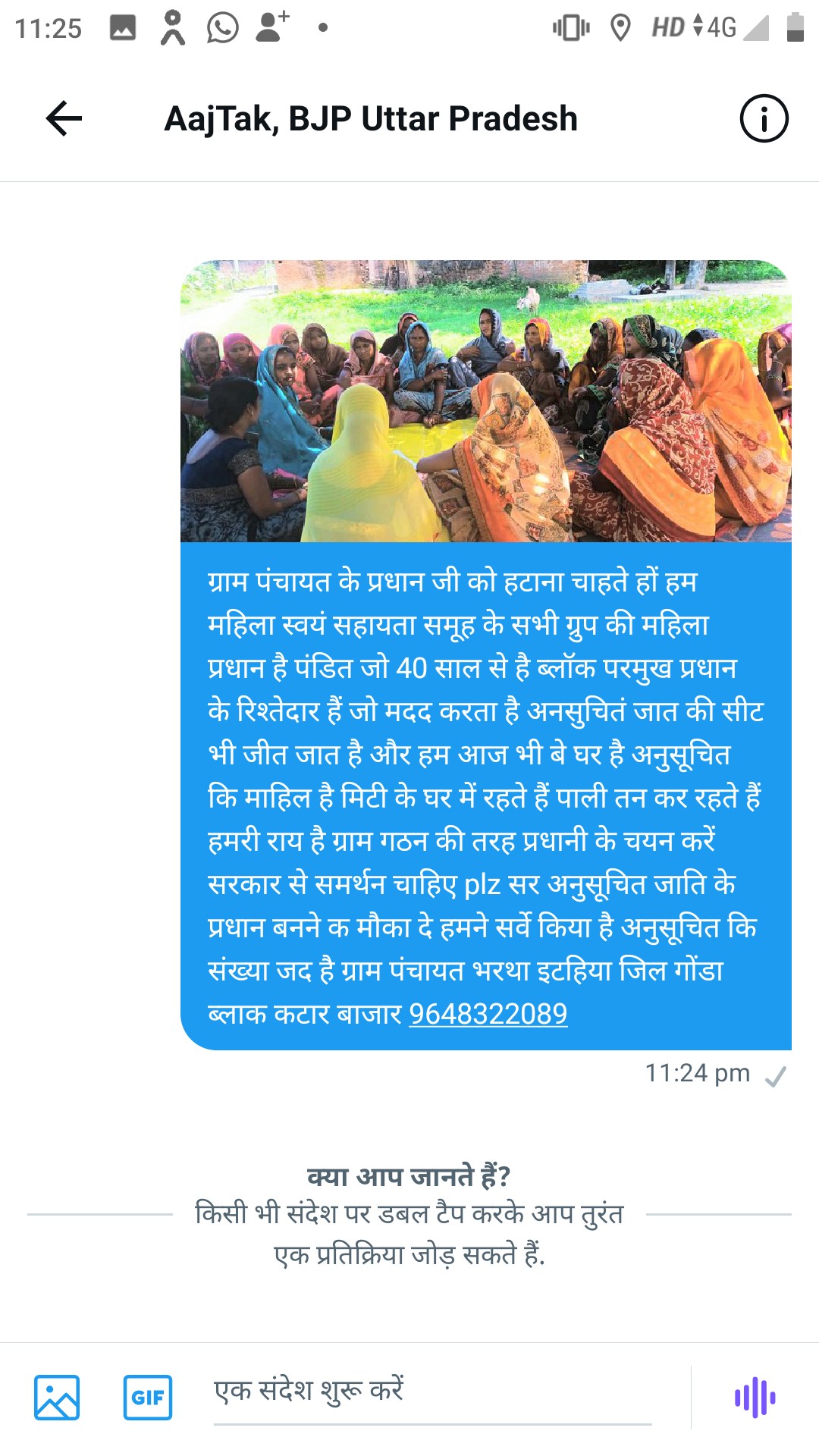Tap the AajTak, BJP Uttar Pradesh title
Image resolution: width=819 pixels, height=1456 pixels.
pos(371,119)
